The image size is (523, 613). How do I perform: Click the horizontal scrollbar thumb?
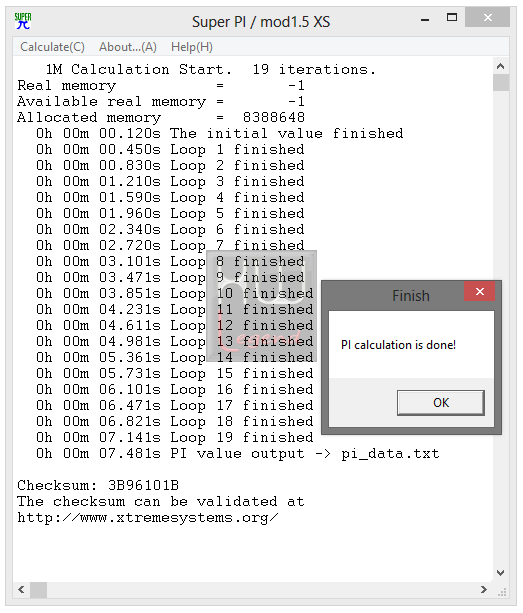(x=39, y=590)
